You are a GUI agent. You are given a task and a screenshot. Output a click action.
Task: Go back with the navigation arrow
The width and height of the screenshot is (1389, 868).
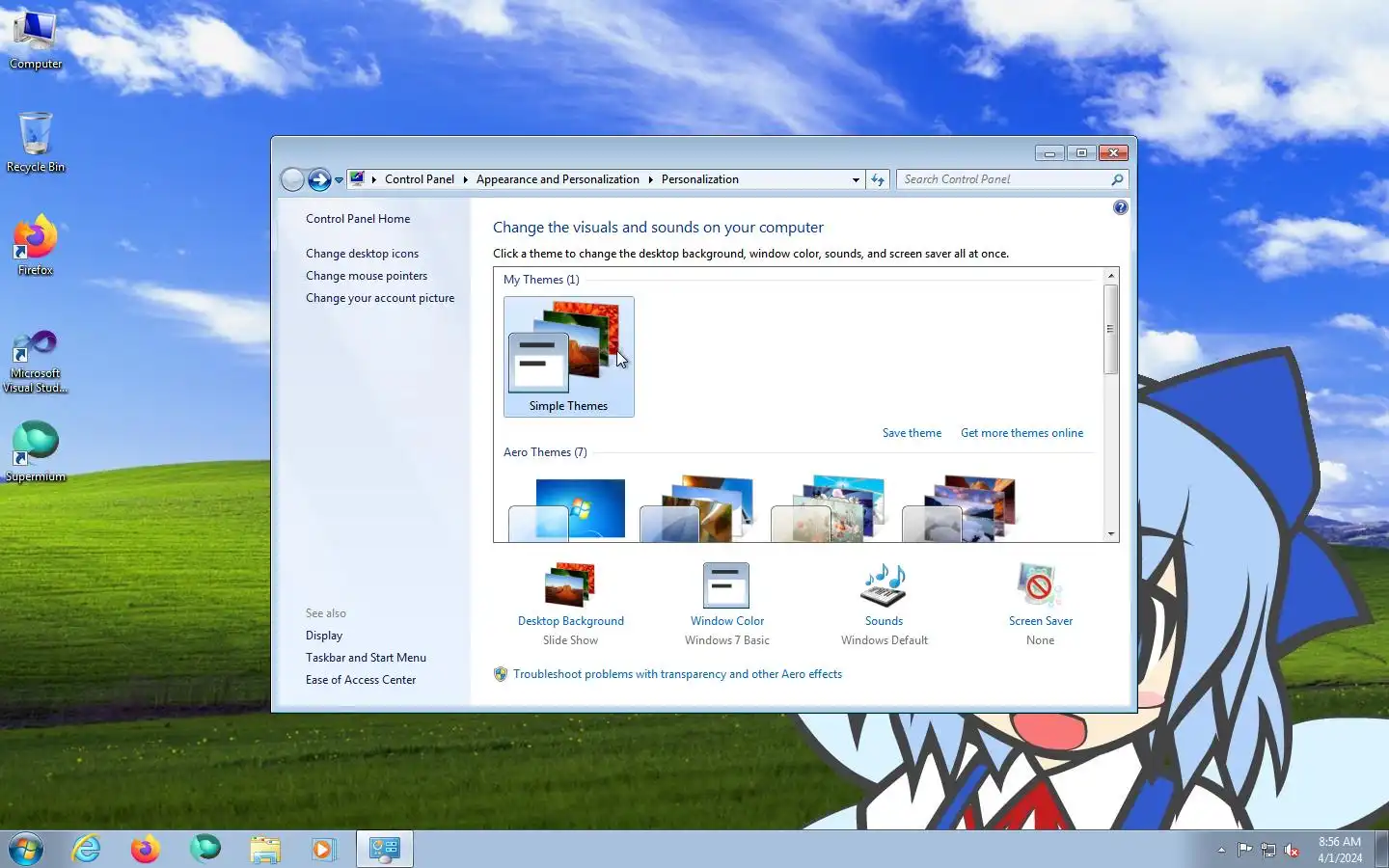[292, 179]
